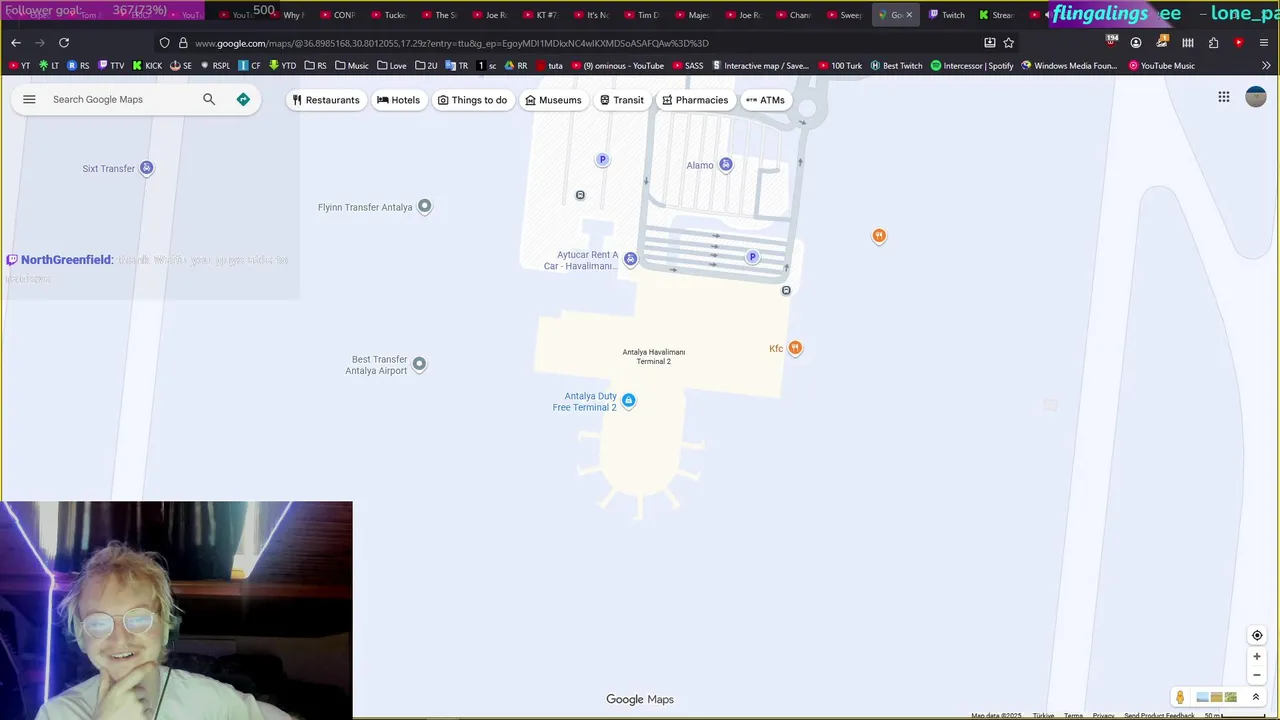Click the Flyinn Transfer Antalya marker
1280x720 pixels.
pos(425,206)
